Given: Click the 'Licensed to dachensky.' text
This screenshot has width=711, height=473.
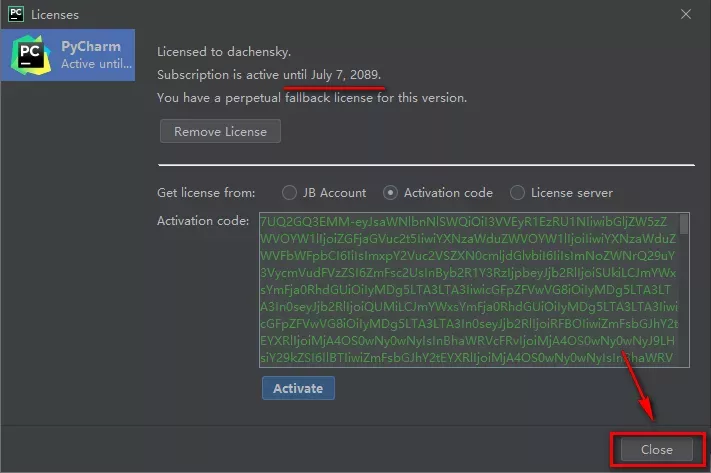Looking at the screenshot, I should (x=223, y=52).
